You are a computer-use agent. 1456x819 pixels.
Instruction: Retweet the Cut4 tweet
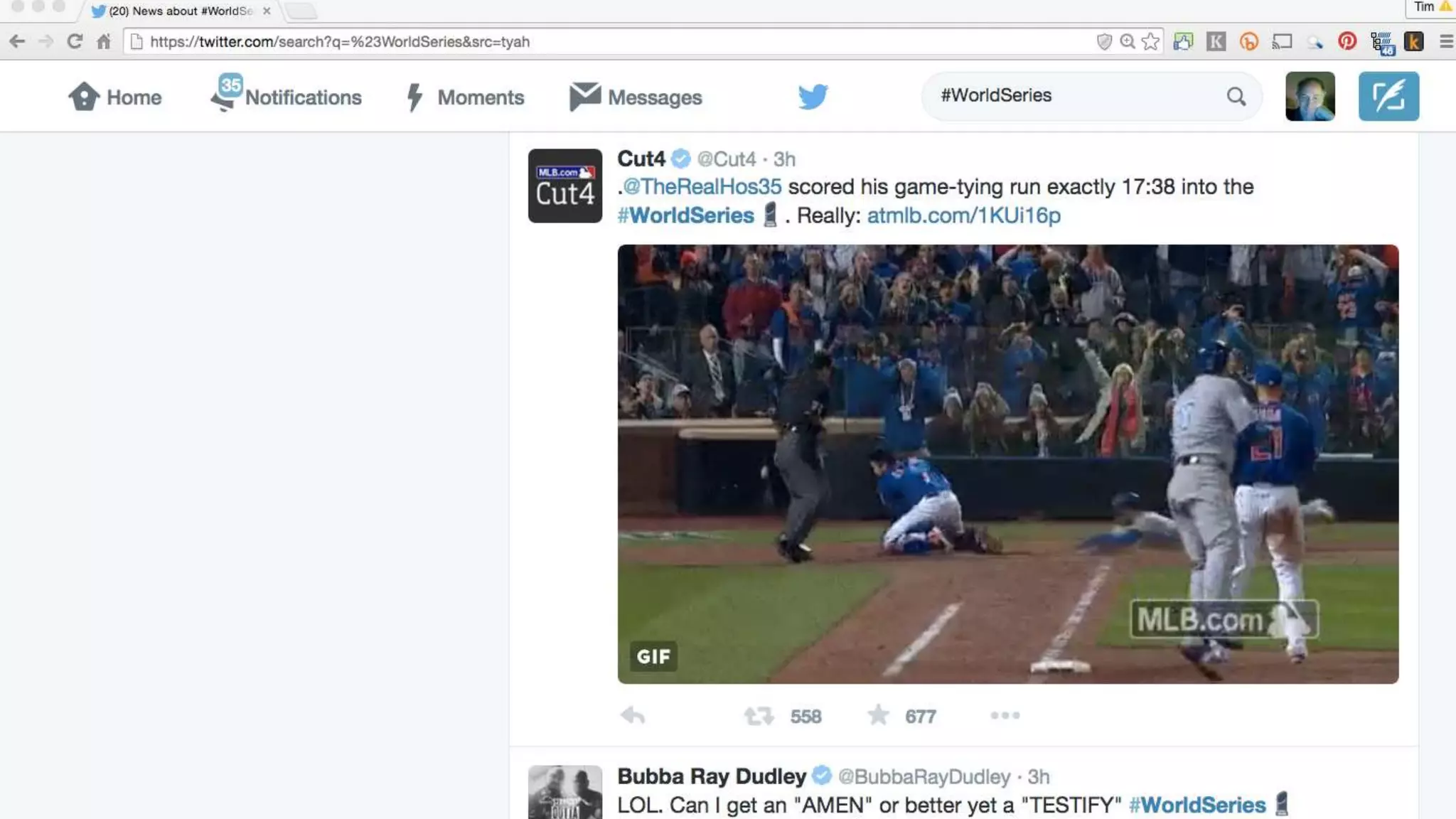(x=759, y=715)
